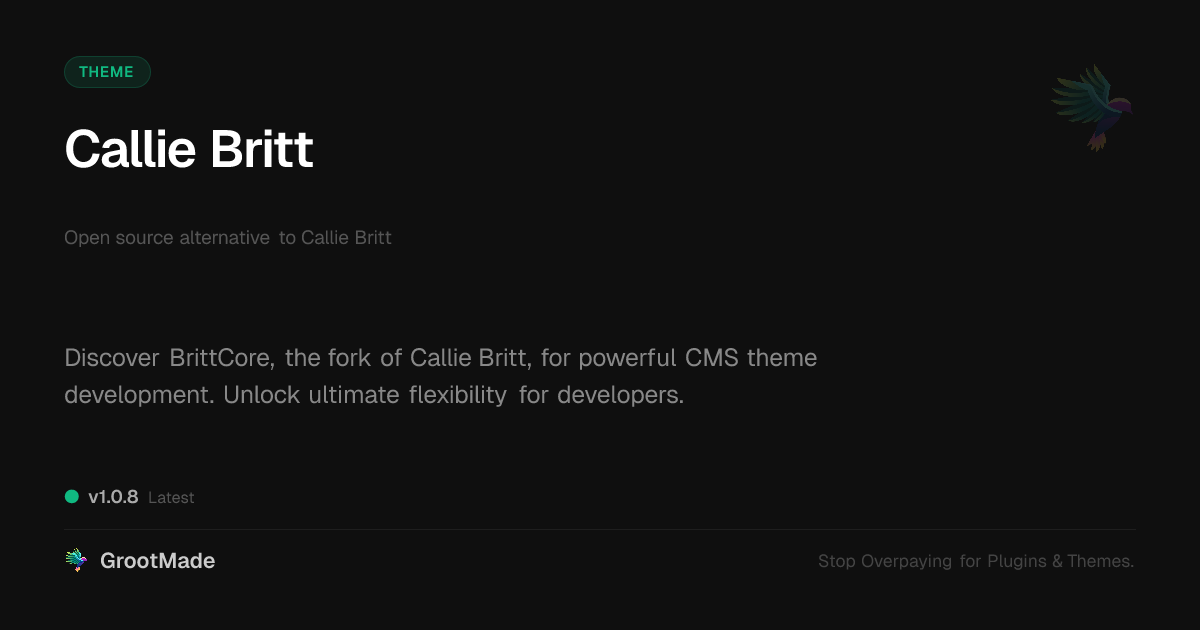
Task: Click the small GrootMade bird icon
Action: [x=76, y=561]
